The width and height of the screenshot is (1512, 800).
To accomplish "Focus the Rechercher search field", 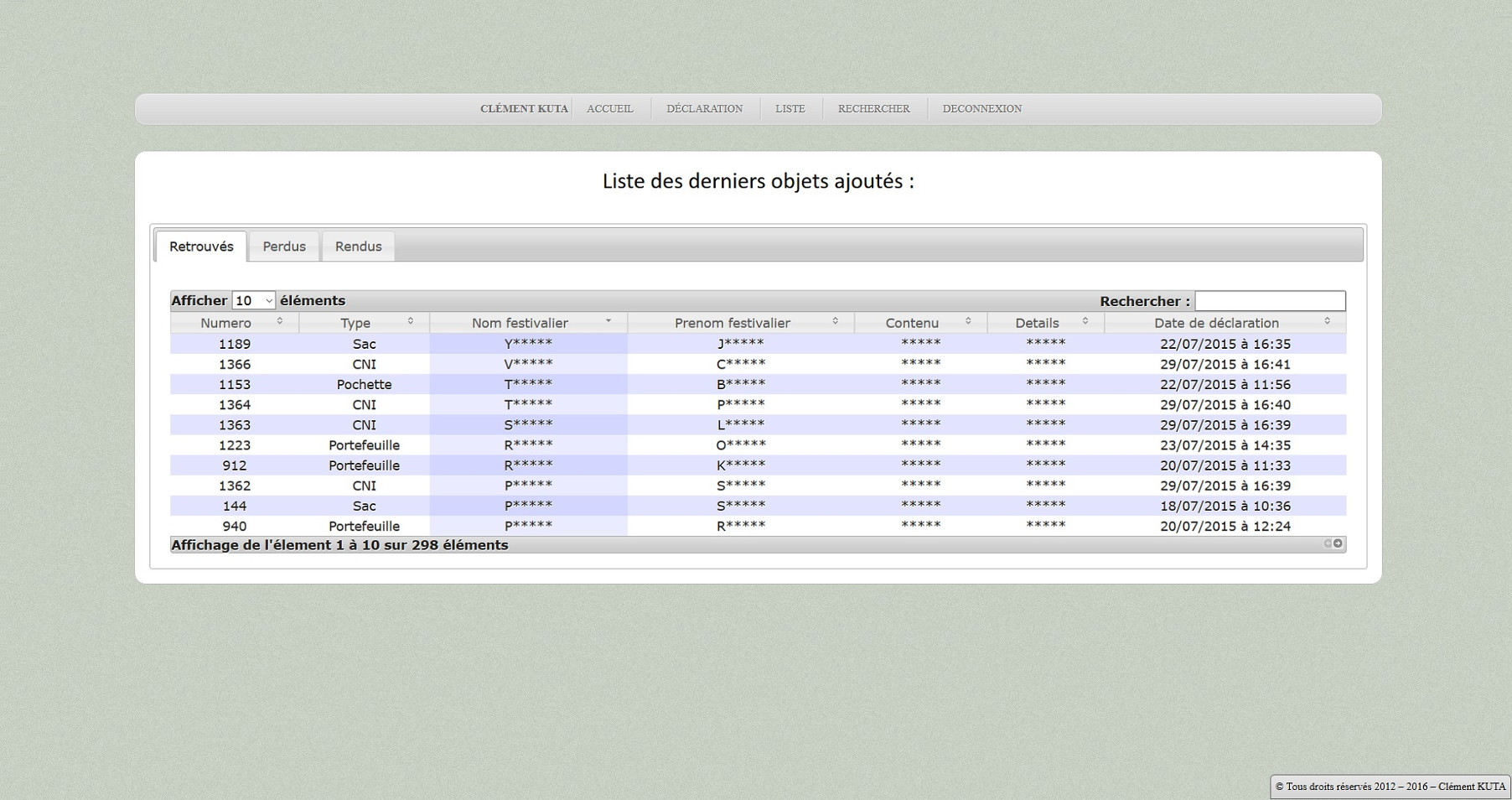I will [x=1270, y=301].
